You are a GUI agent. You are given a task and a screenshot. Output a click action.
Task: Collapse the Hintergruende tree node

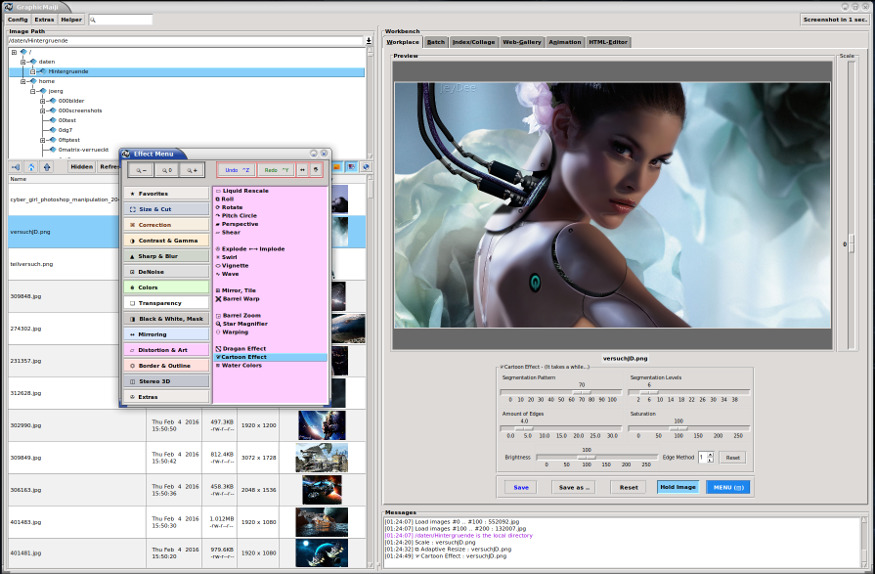[x=32, y=71]
